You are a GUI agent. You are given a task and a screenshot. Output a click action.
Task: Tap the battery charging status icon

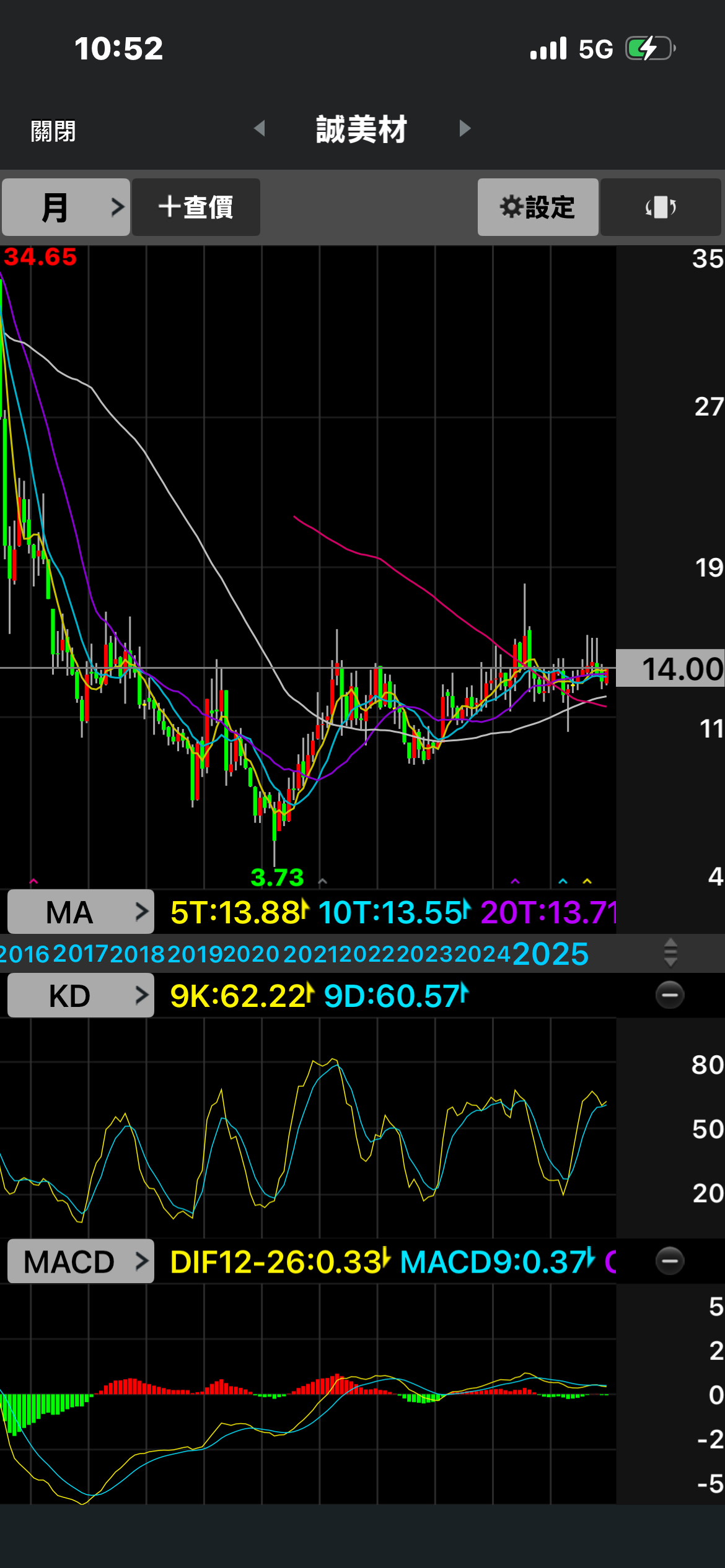[x=649, y=48]
